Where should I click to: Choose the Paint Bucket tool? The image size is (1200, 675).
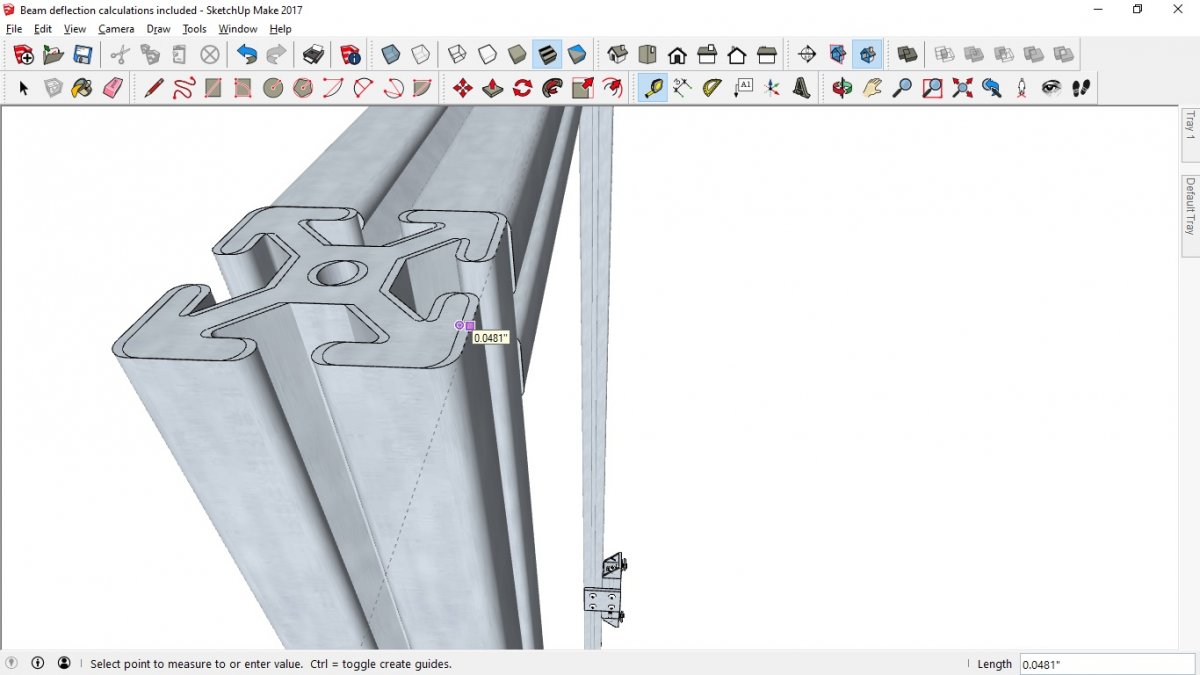click(82, 88)
